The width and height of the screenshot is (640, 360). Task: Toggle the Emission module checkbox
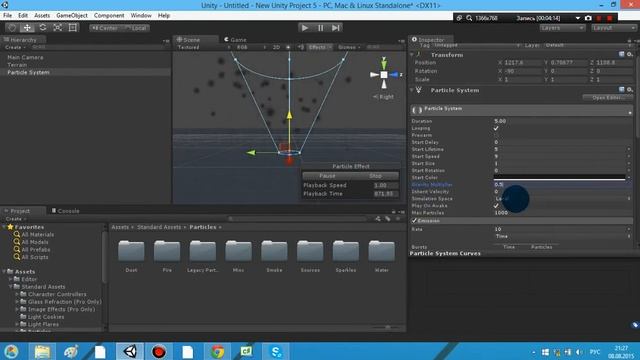(x=414, y=220)
